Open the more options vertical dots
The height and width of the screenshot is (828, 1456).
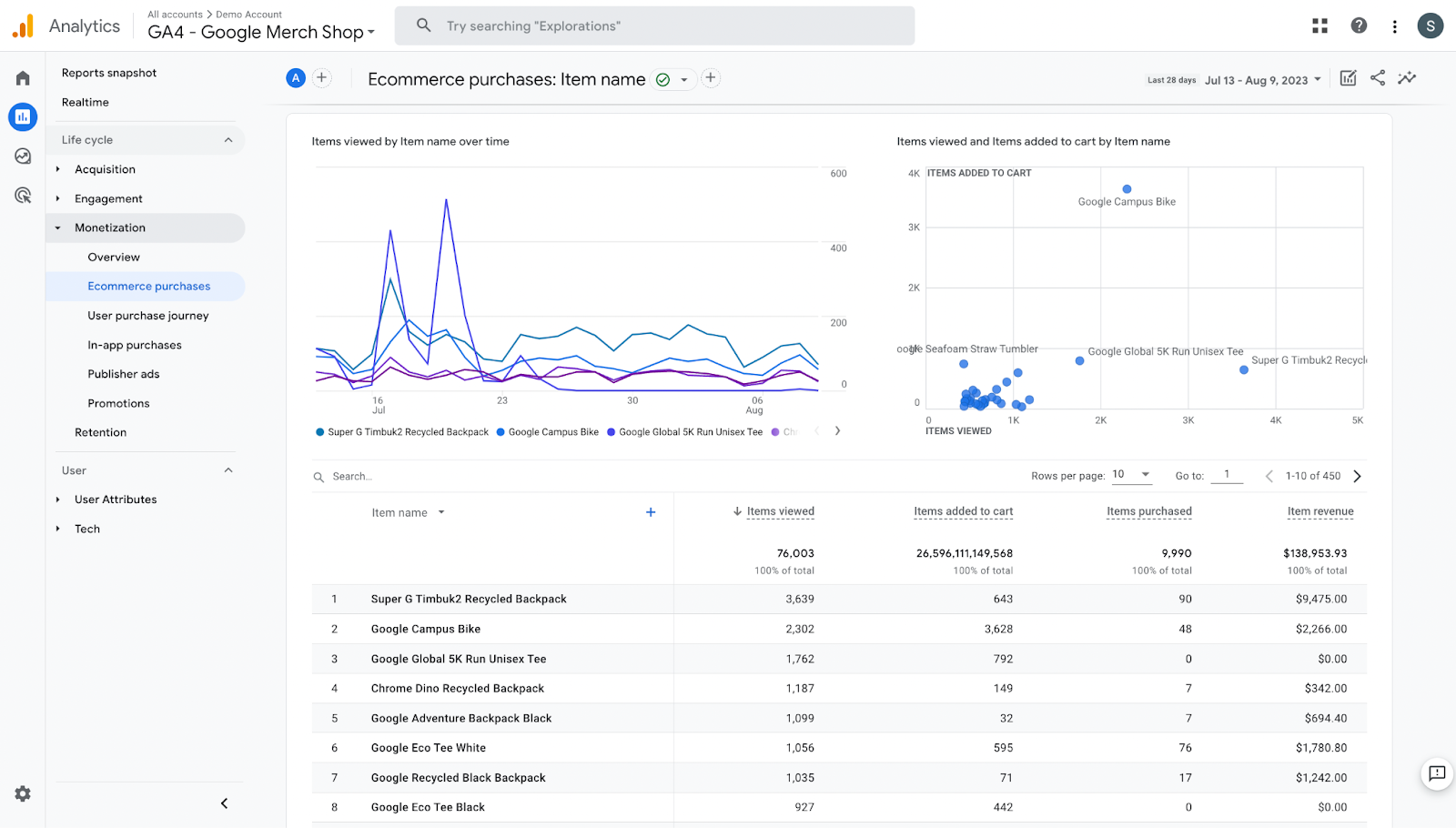coord(1394,26)
